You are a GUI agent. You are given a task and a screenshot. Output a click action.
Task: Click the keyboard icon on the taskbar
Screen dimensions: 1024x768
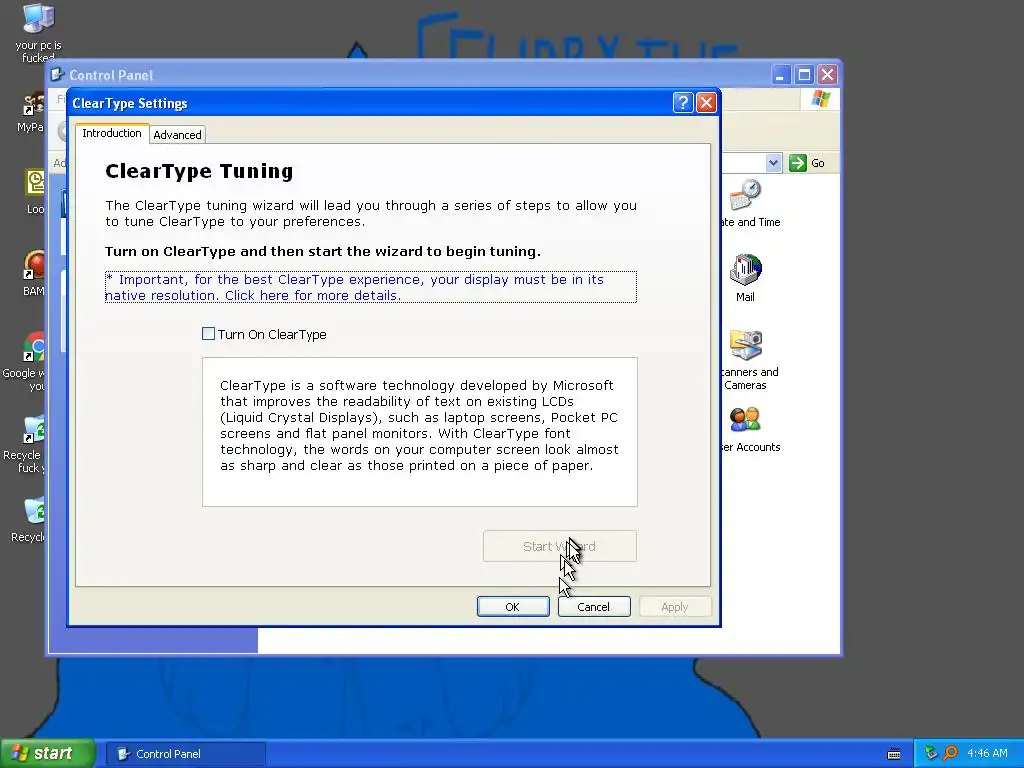[894, 754]
